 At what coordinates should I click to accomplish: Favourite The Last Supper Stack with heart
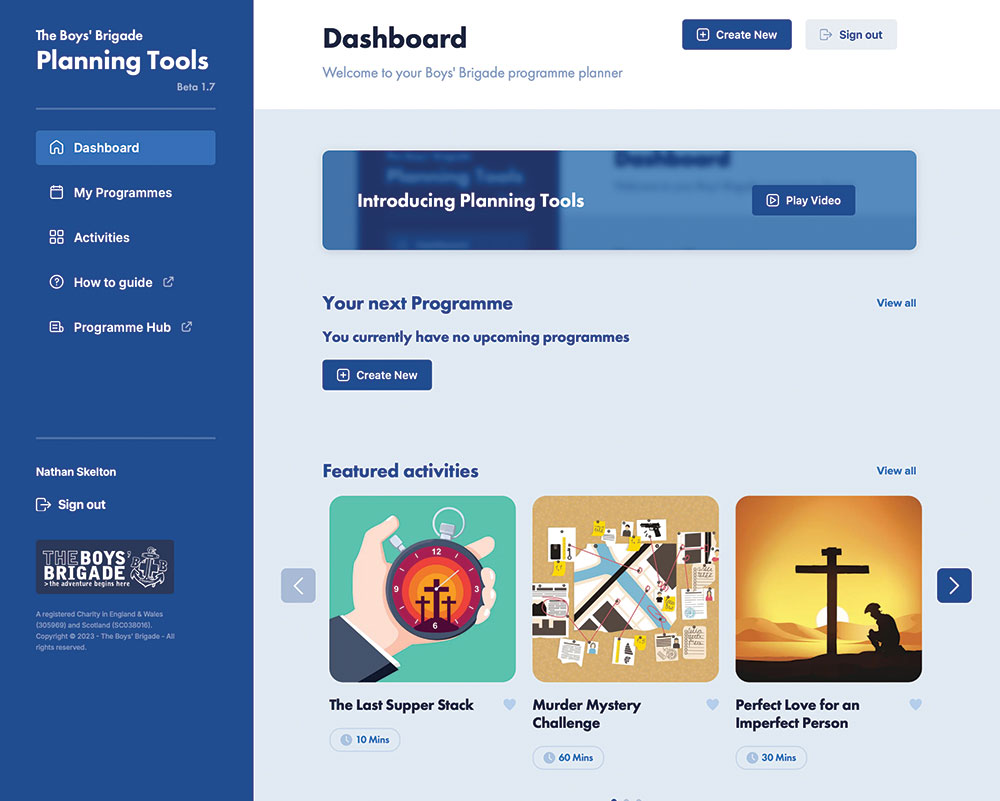pos(510,704)
